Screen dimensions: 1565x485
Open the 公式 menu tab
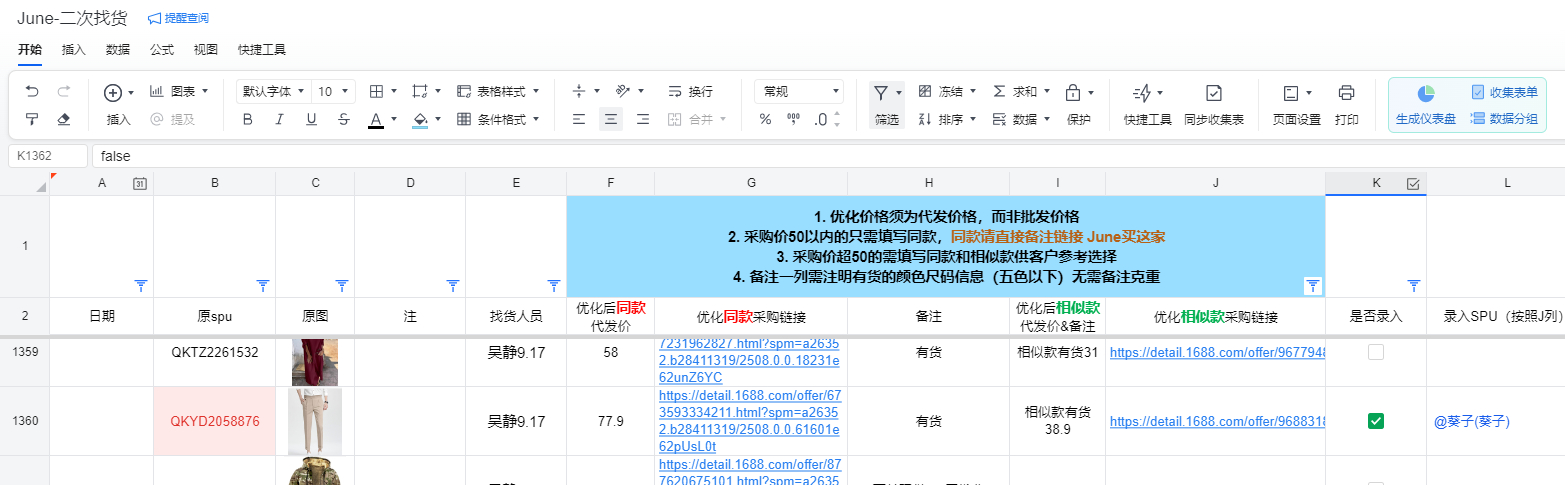click(x=162, y=50)
